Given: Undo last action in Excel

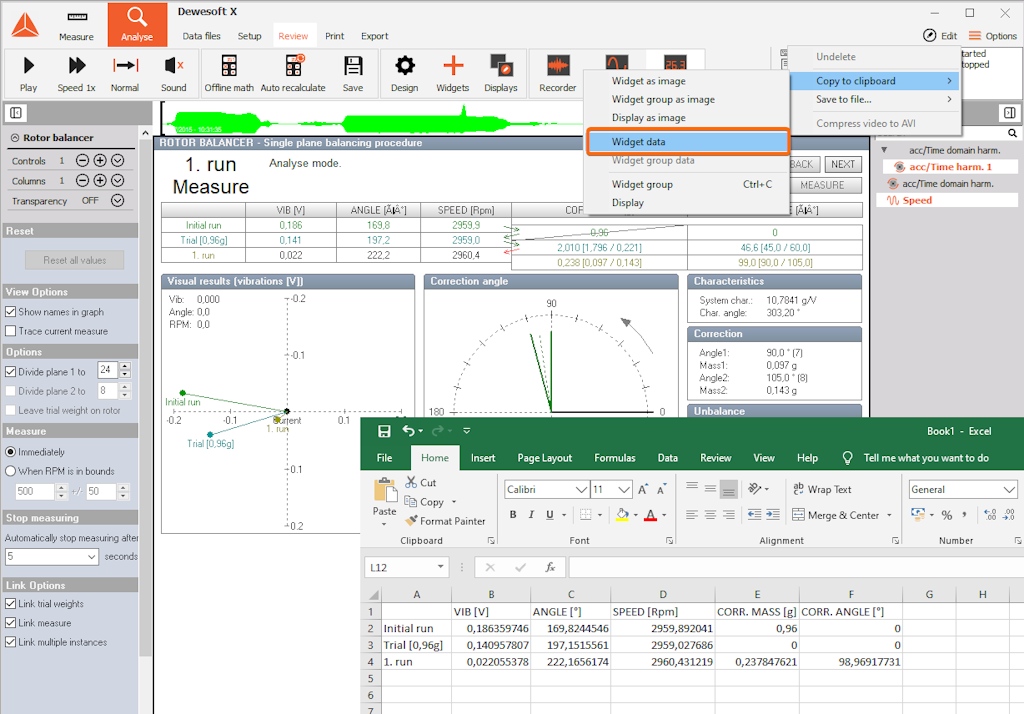Looking at the screenshot, I should point(408,430).
